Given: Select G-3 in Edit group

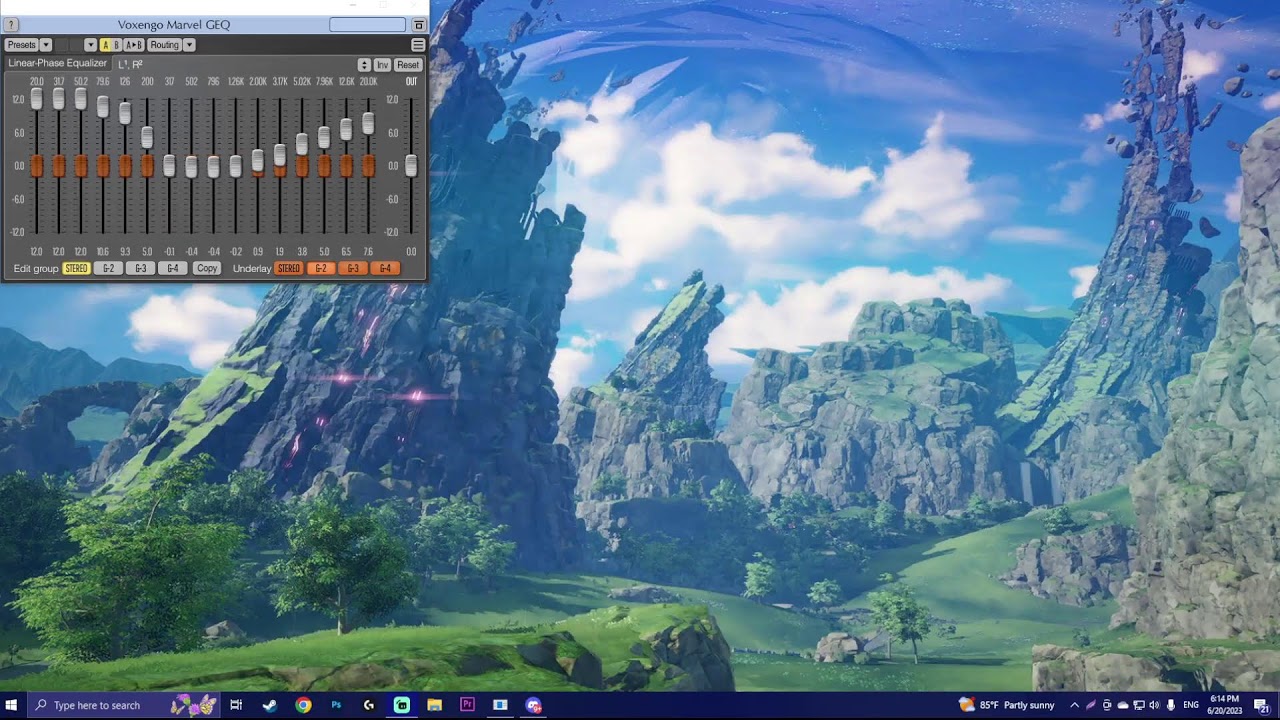Looking at the screenshot, I should coord(141,268).
